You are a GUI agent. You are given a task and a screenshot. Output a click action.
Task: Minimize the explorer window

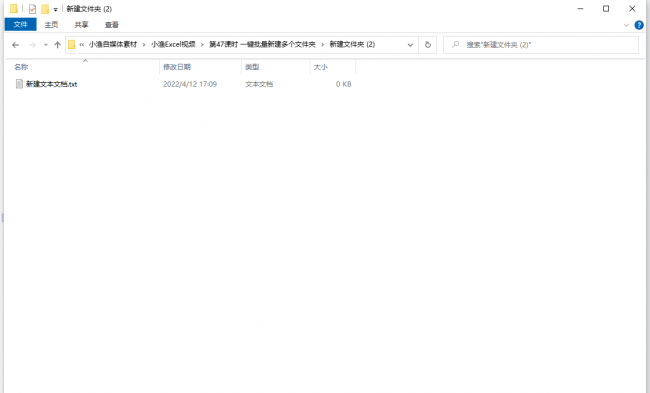[580, 9]
